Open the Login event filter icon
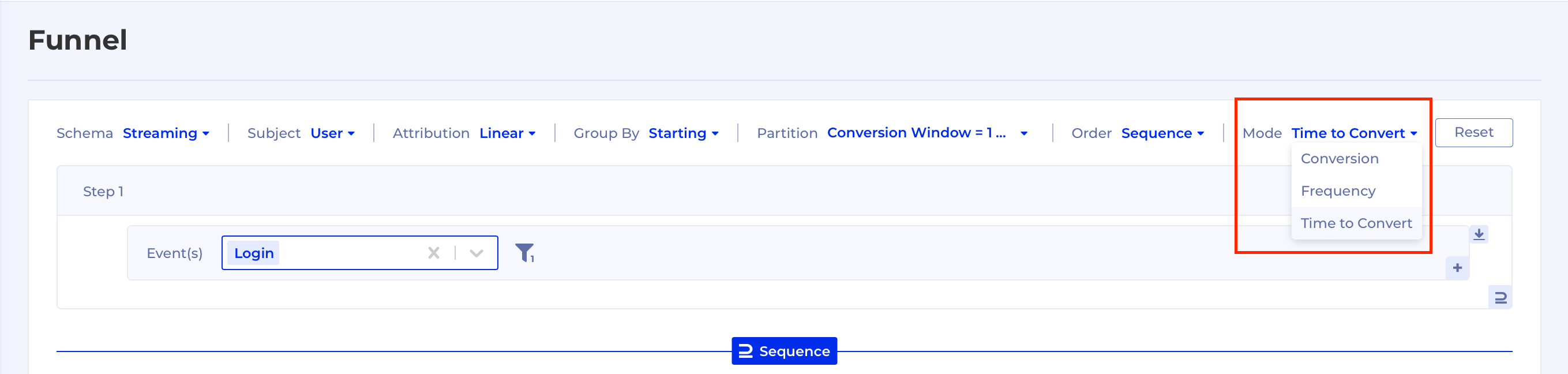Screen dimensions: 1568x374 (x=524, y=252)
